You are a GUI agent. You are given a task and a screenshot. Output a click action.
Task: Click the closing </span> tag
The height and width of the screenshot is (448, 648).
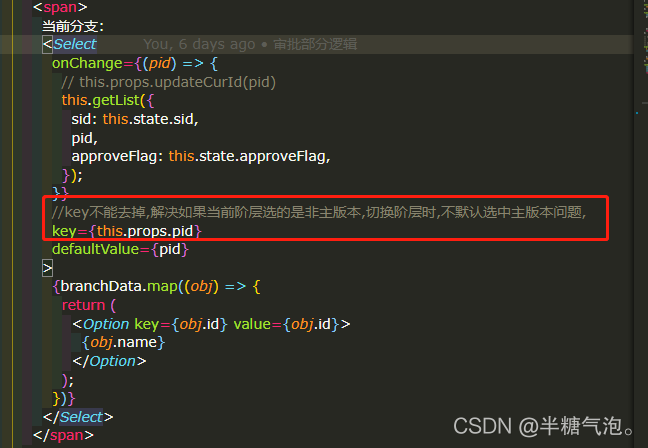coord(63,435)
